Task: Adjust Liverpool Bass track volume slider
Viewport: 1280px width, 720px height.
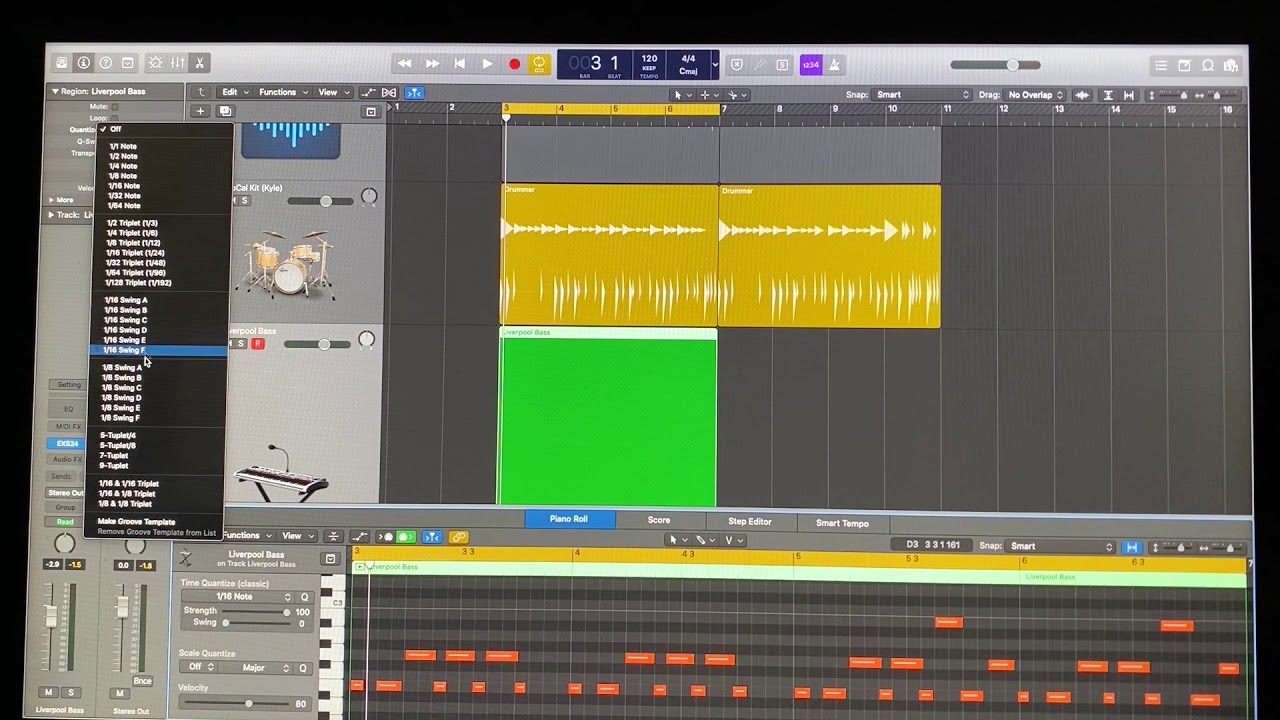Action: click(x=317, y=344)
